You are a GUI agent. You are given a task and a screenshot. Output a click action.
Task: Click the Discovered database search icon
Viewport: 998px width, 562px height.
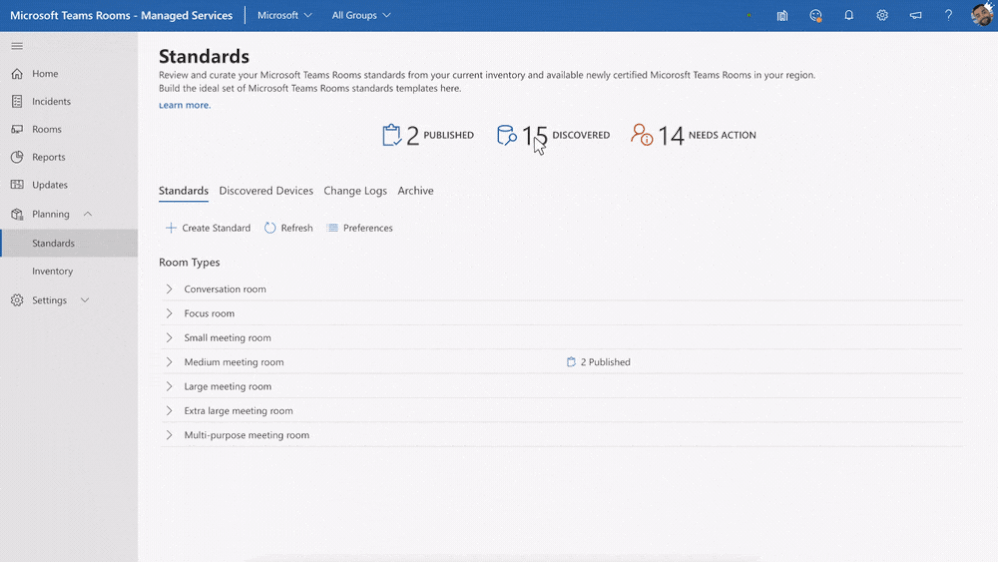[507, 135]
